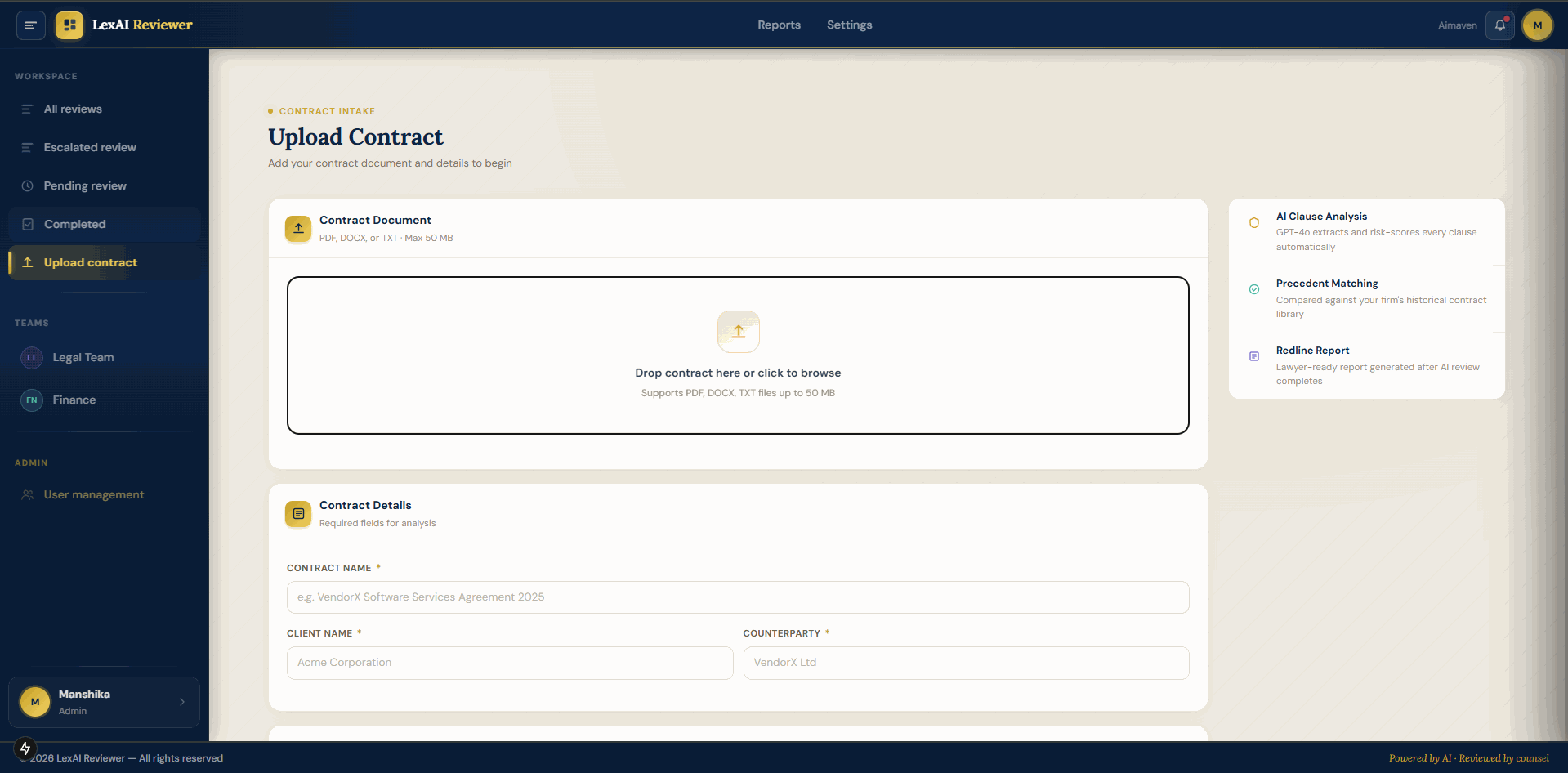Collapse sidebar with the hamburger icon
This screenshot has width=1568, height=773.
[30, 25]
